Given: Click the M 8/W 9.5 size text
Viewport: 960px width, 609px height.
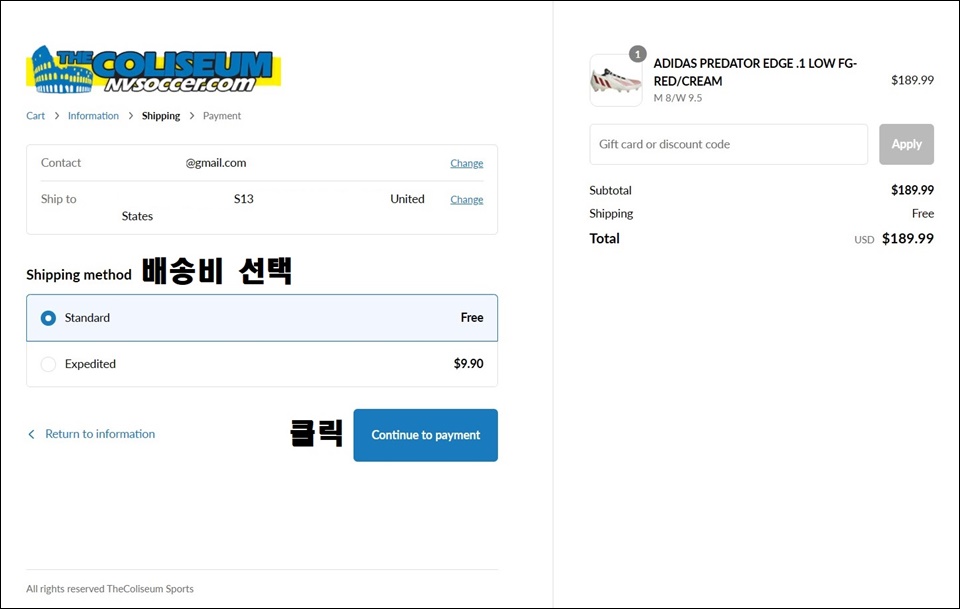Looking at the screenshot, I should [x=678, y=98].
